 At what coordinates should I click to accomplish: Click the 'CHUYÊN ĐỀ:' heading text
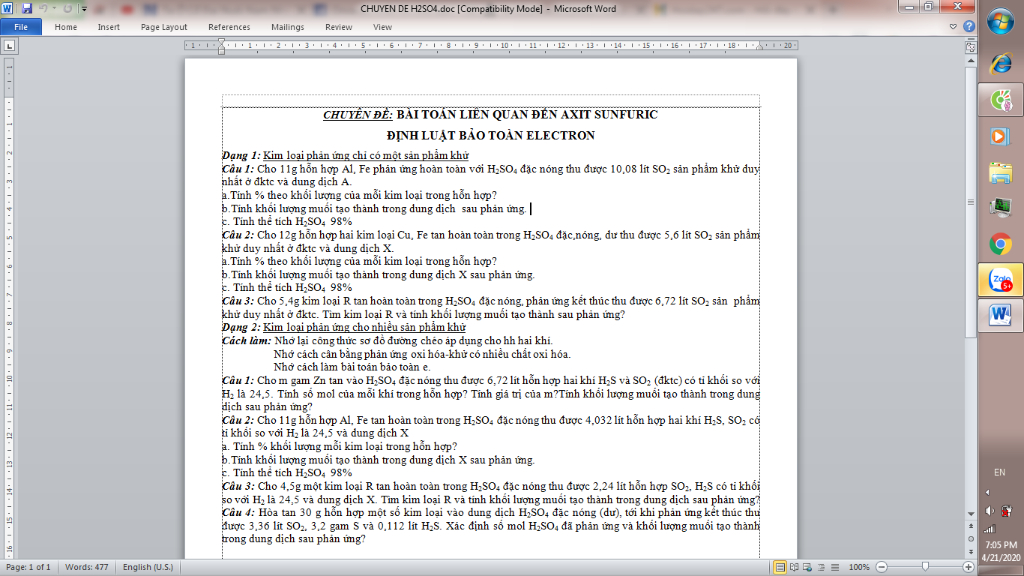pyautogui.click(x=357, y=115)
